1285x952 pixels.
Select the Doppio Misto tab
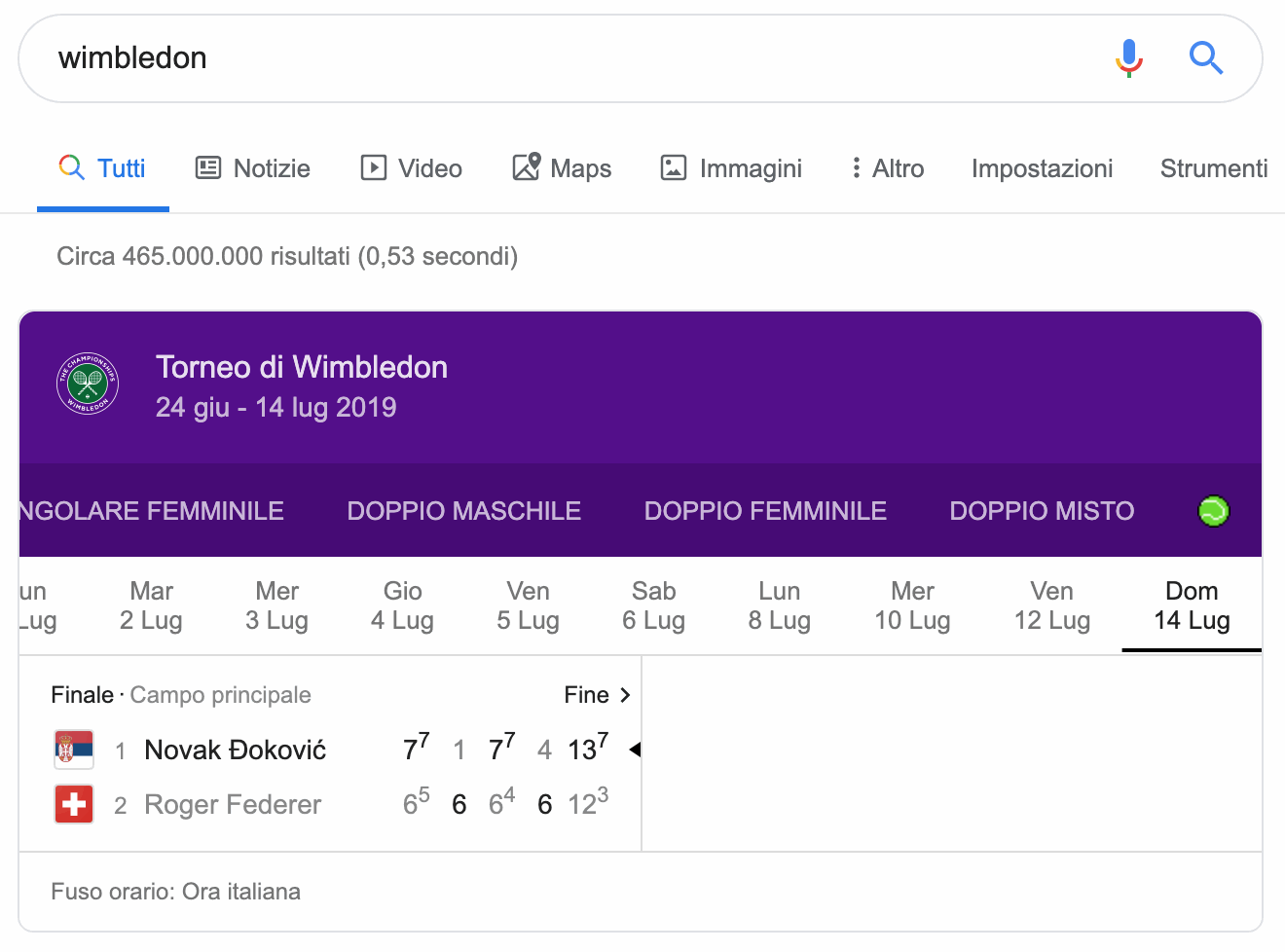coord(1042,511)
